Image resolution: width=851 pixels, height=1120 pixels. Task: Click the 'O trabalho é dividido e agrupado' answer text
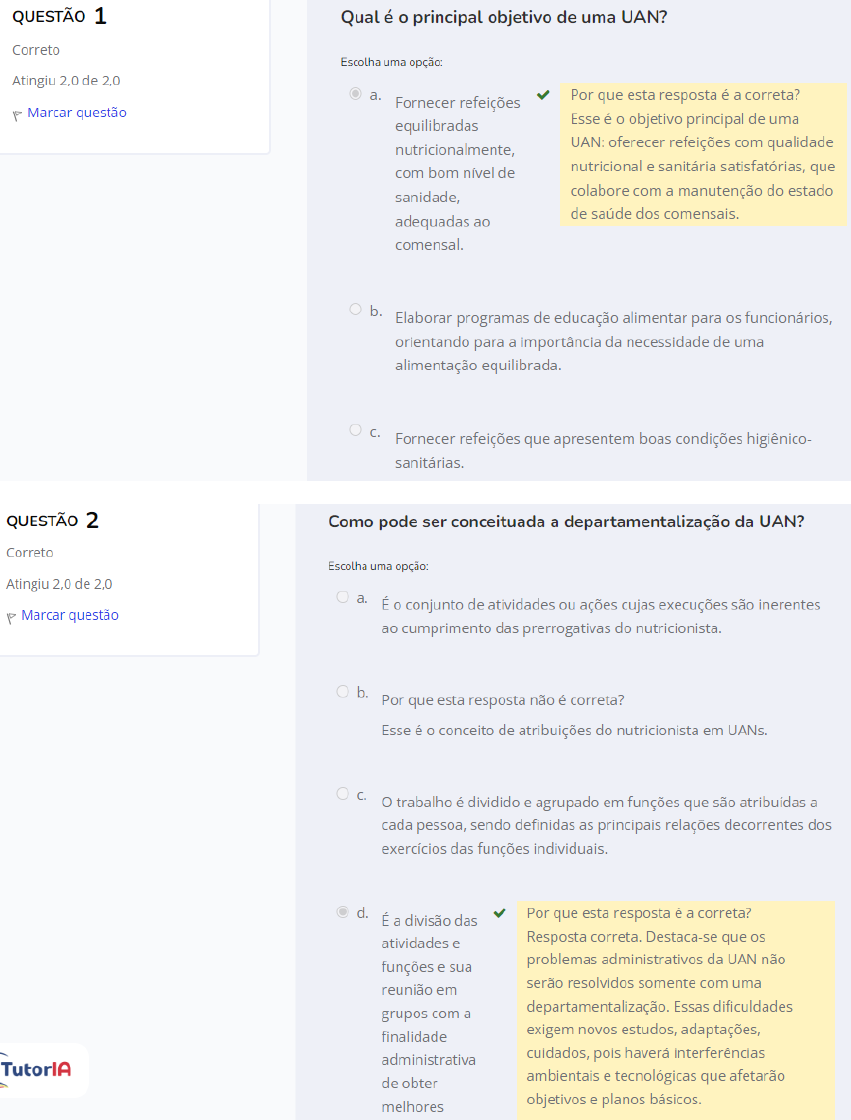(x=605, y=825)
